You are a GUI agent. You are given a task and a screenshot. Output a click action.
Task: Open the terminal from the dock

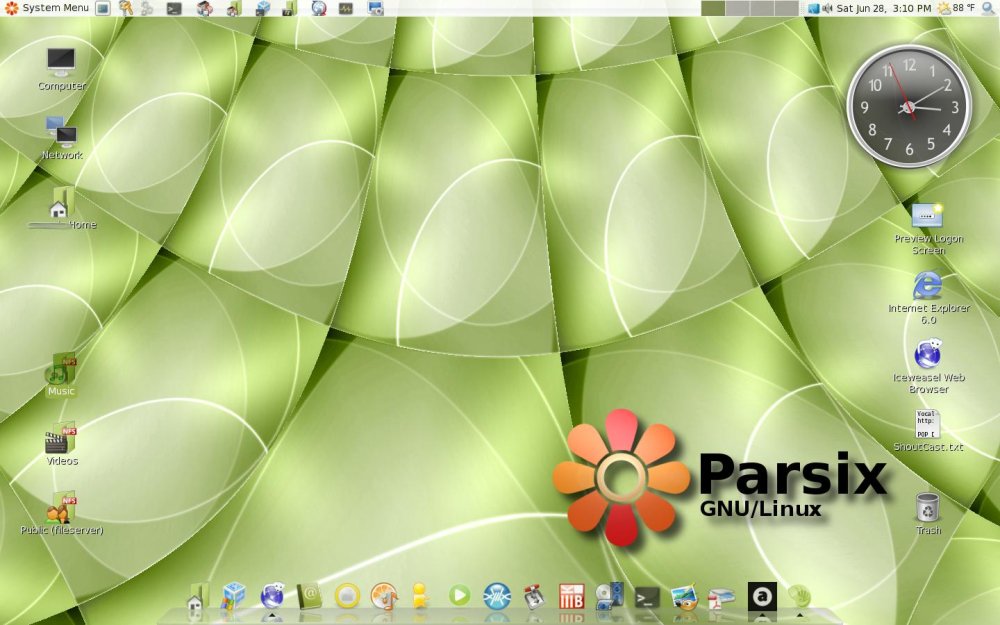point(647,597)
